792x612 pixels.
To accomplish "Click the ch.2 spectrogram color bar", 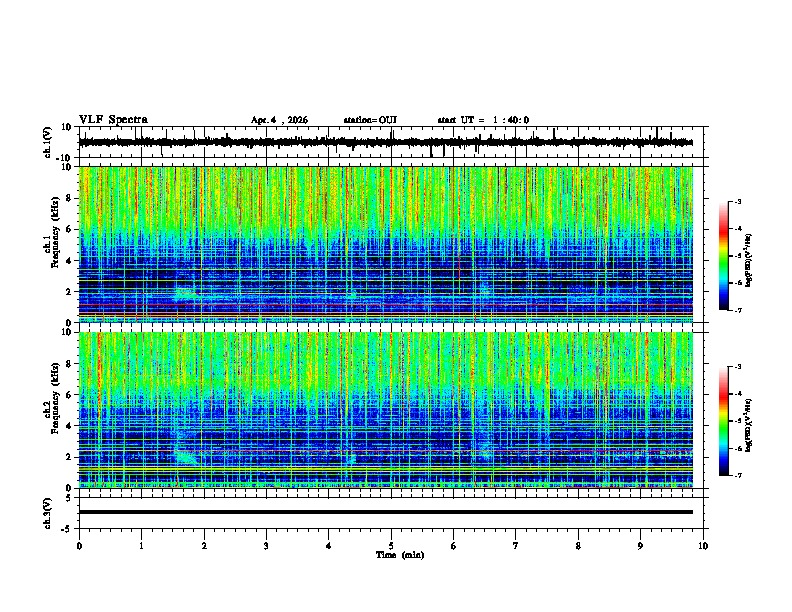I will pyautogui.click(x=723, y=421).
